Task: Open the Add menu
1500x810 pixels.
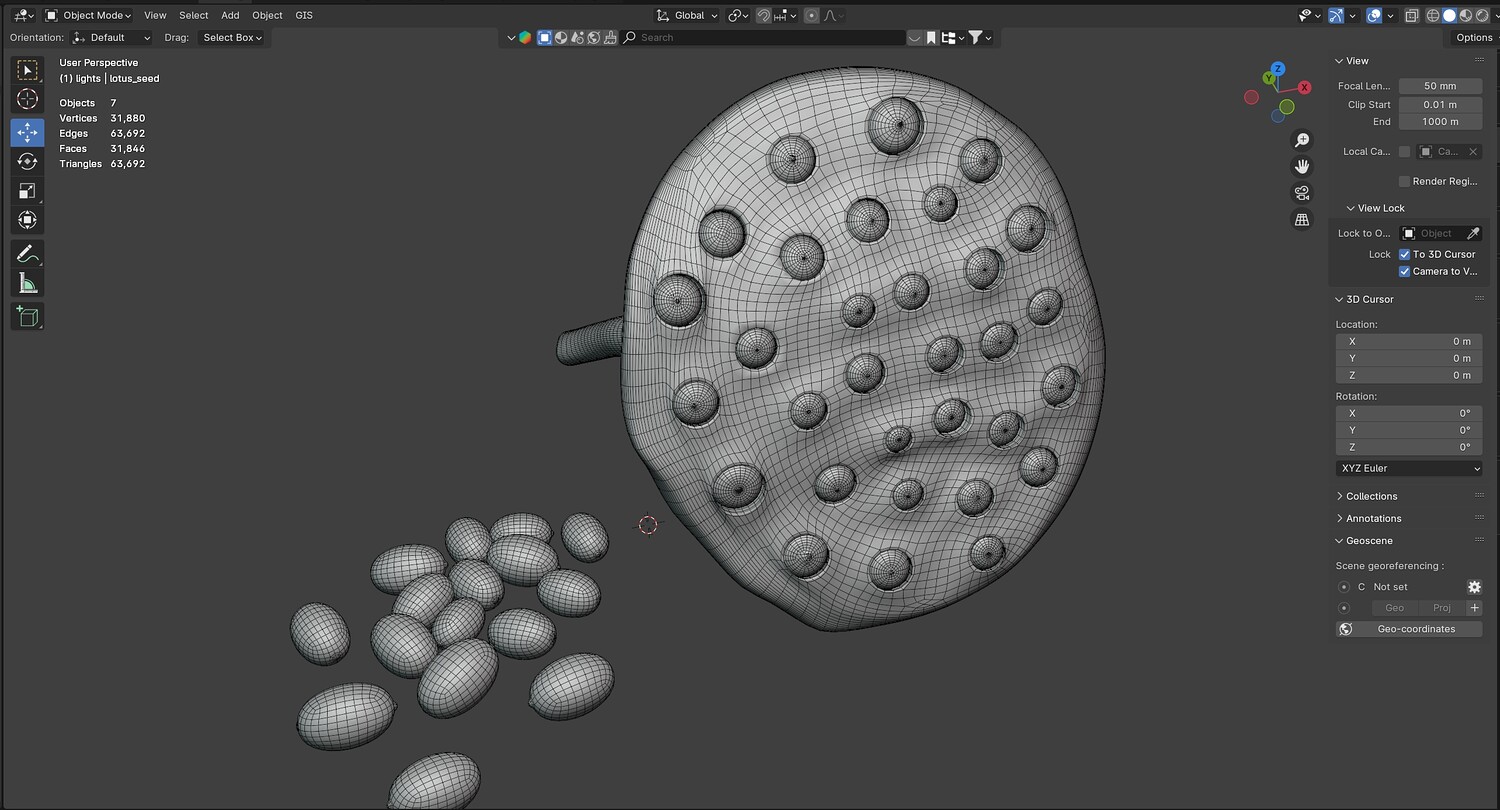Action: click(230, 15)
